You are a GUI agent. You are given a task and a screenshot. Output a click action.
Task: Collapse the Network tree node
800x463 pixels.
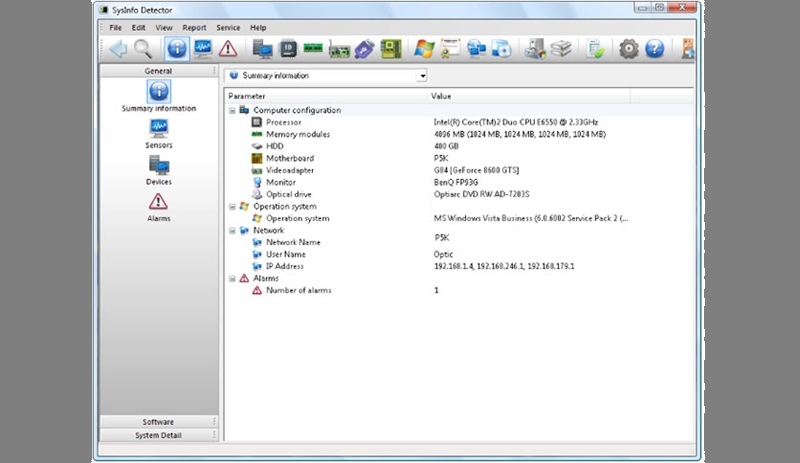tap(232, 230)
